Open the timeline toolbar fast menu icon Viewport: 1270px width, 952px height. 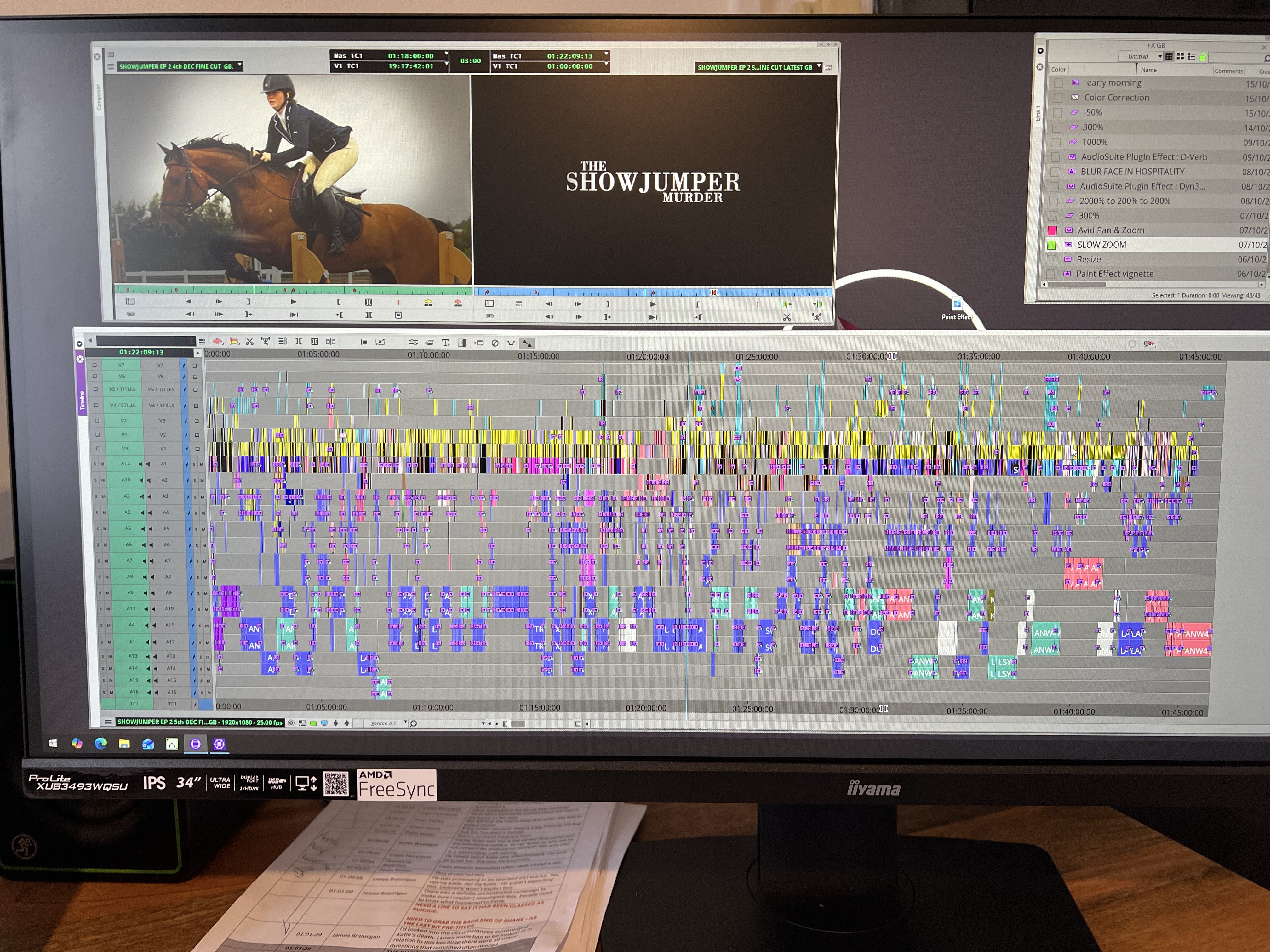pos(202,342)
